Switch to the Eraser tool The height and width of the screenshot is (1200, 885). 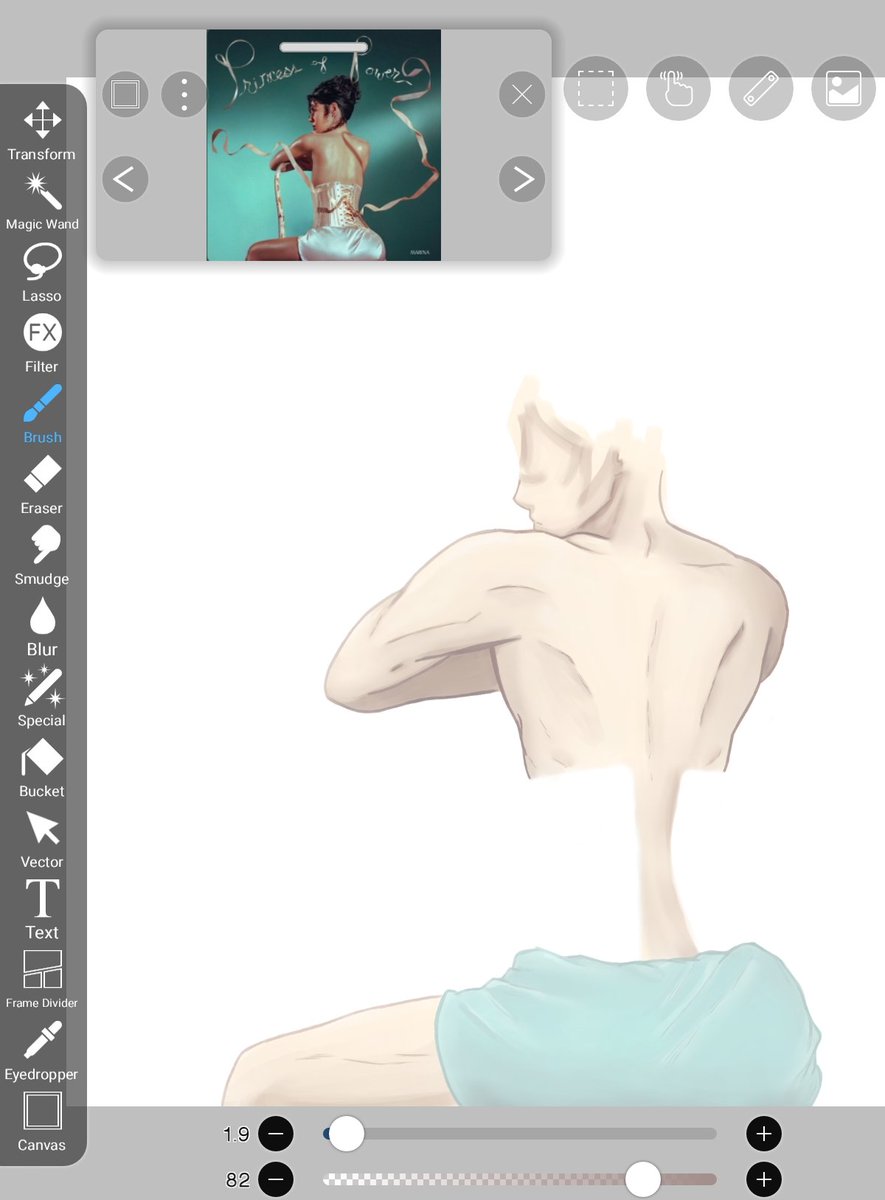pyautogui.click(x=41, y=474)
